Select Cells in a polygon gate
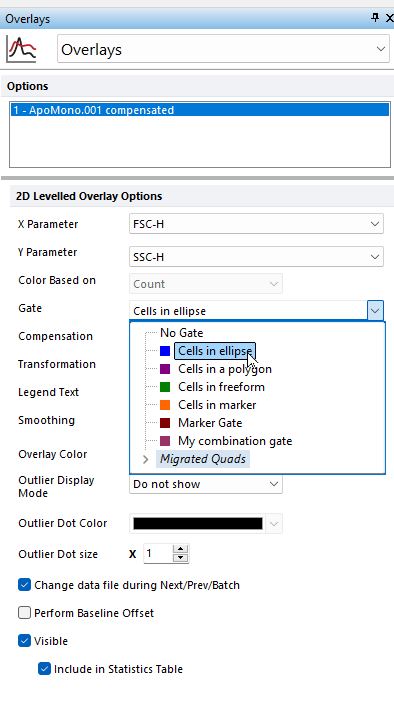This screenshot has height=705, width=394. point(225,369)
